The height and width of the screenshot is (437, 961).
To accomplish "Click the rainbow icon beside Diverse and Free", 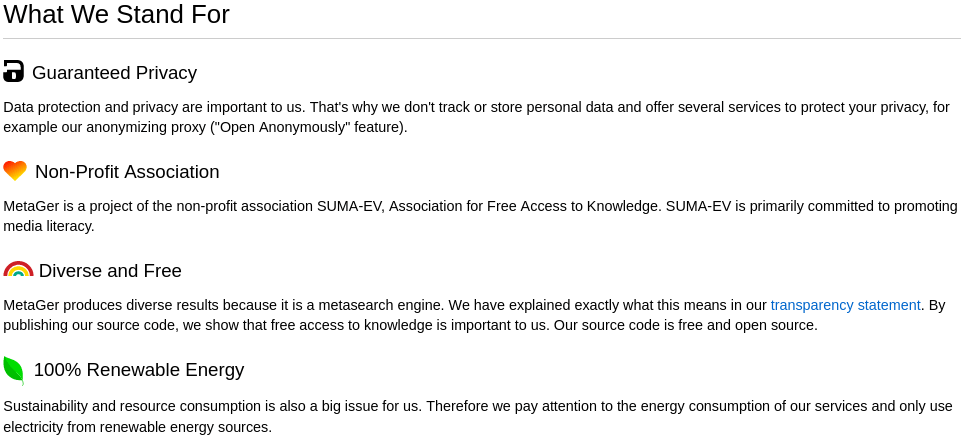I will (x=18, y=269).
